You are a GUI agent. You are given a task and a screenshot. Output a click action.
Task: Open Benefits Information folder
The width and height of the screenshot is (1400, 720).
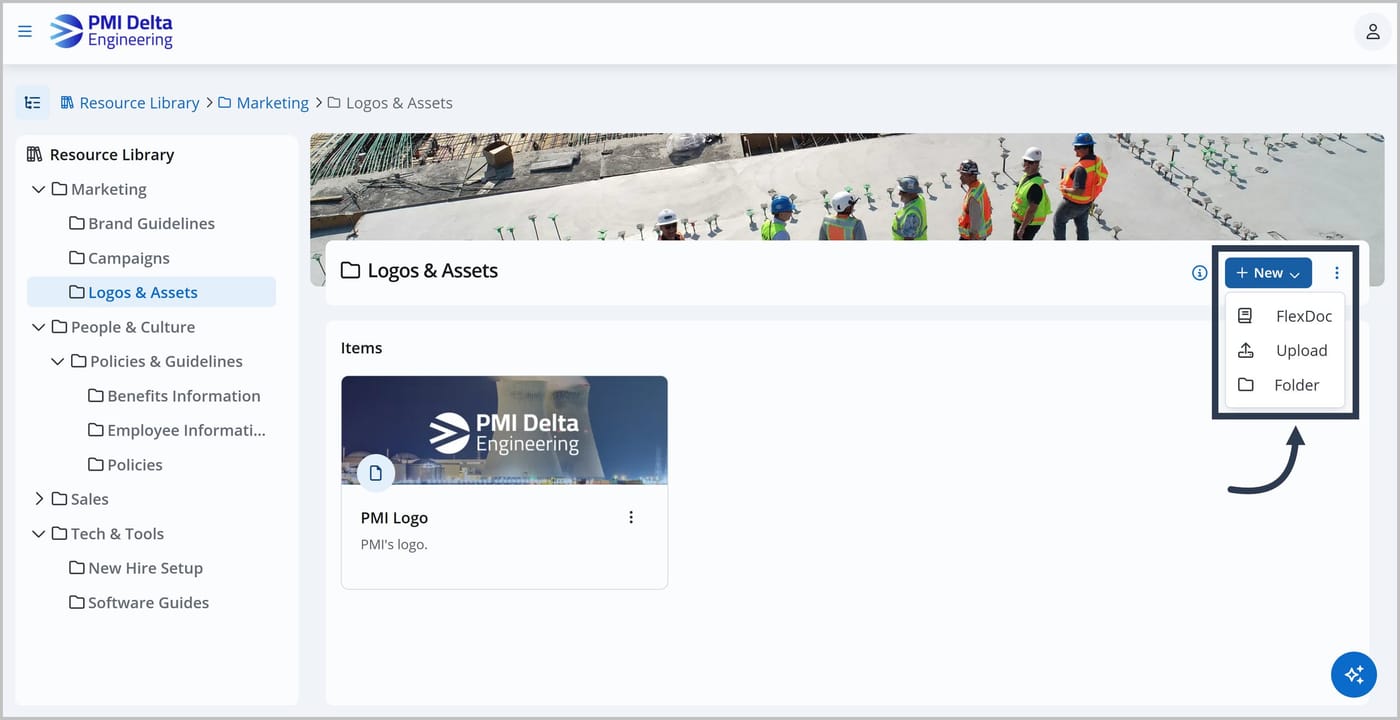184,396
